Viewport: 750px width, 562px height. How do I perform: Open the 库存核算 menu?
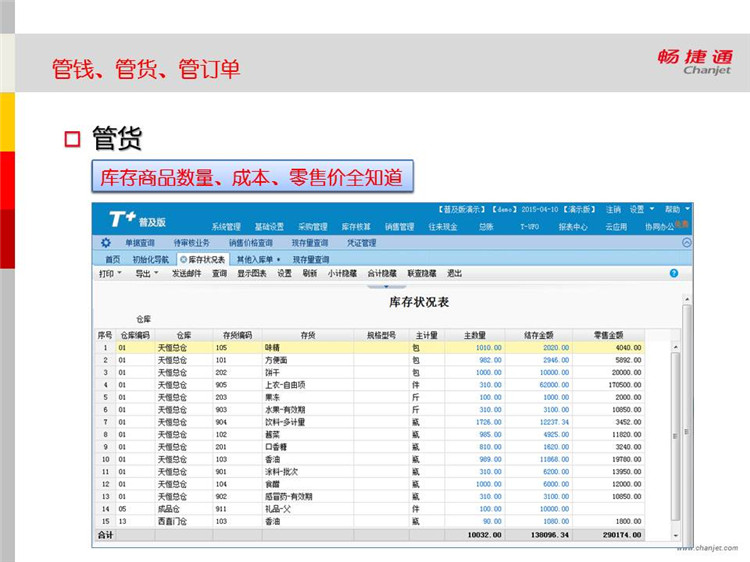coord(356,227)
